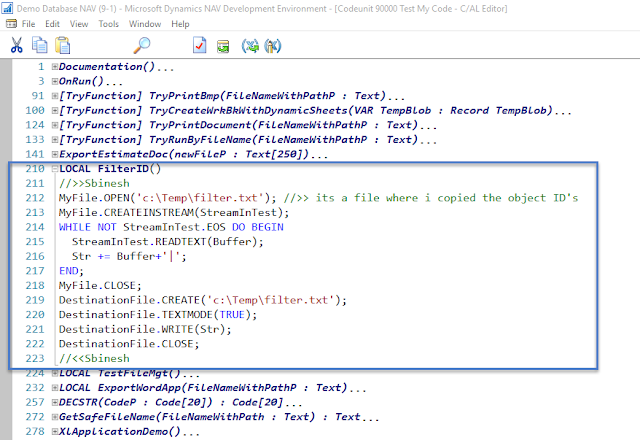This screenshot has height=440, width=640.
Task: Open the Tools menu
Action: pyautogui.click(x=108, y=24)
